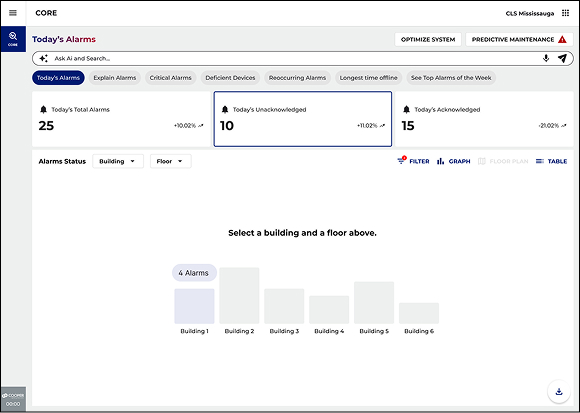Select the Critical Alarms chip
Image resolution: width=580 pixels, height=413 pixels.
[x=171, y=78]
